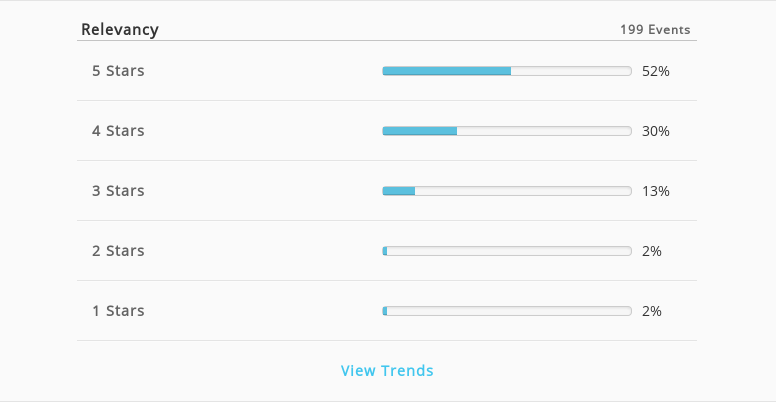Click the 5 Stars progress bar

[x=507, y=71]
